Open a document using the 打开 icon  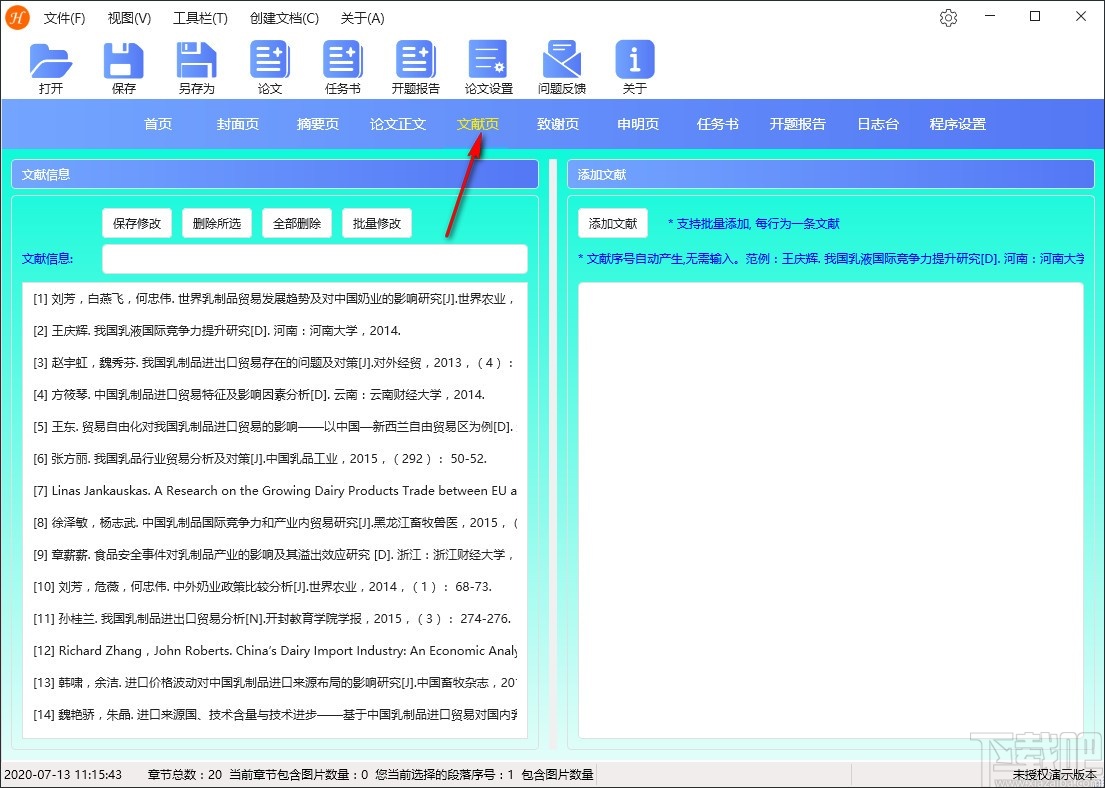[x=51, y=65]
